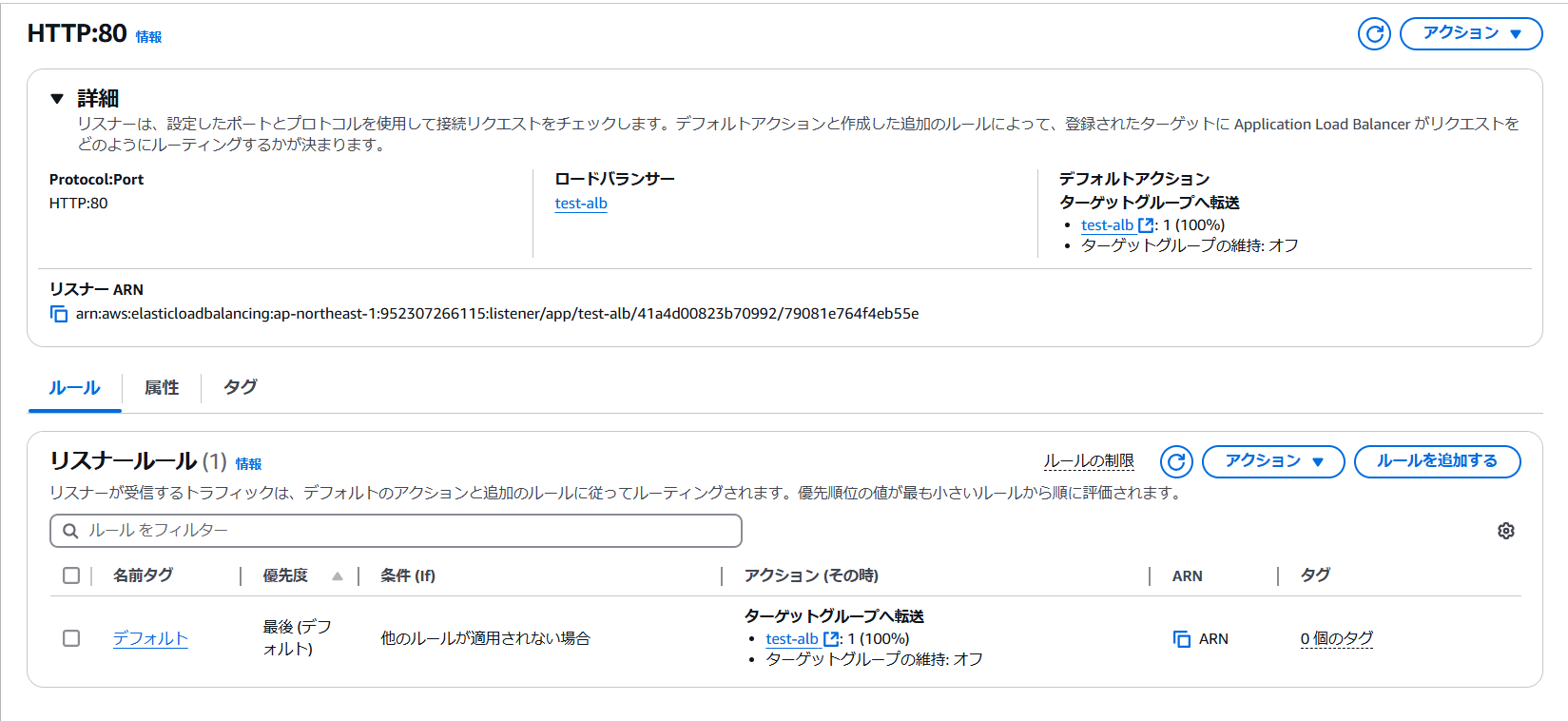1568x721 pixels.
Task: Open the ルールの制限 link
Action: click(x=1089, y=461)
